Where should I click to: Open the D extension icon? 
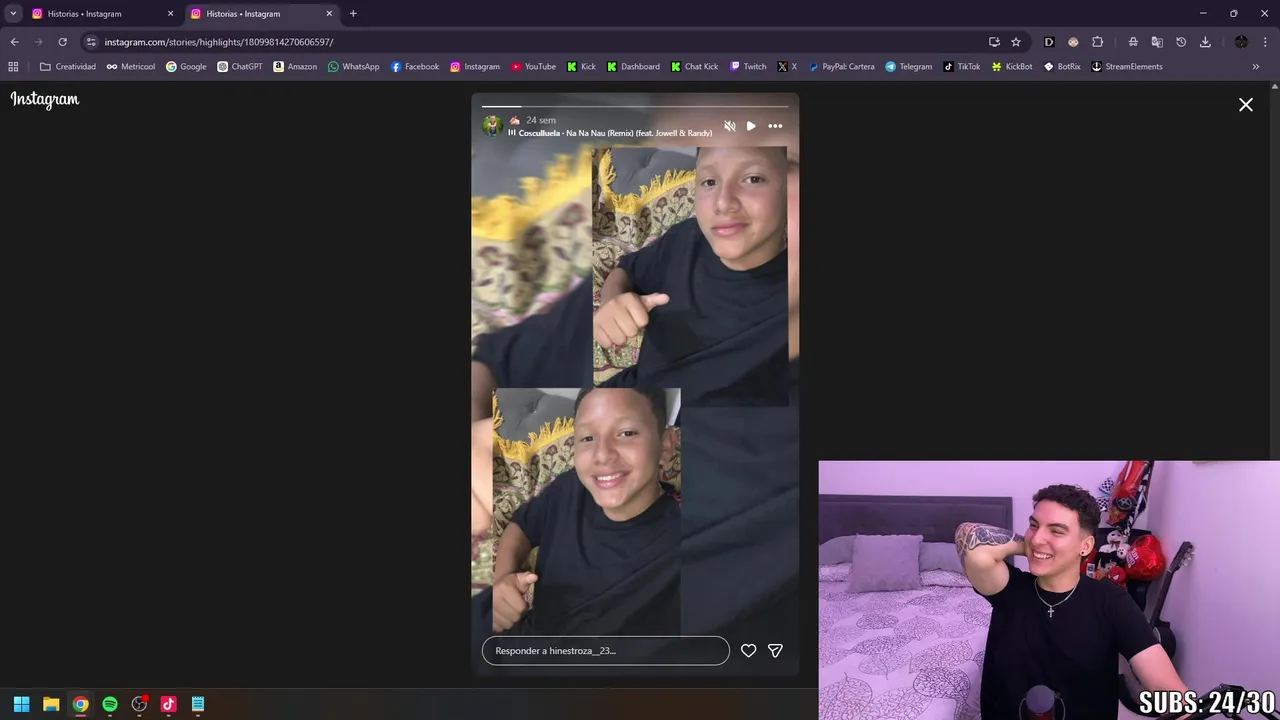1049,42
